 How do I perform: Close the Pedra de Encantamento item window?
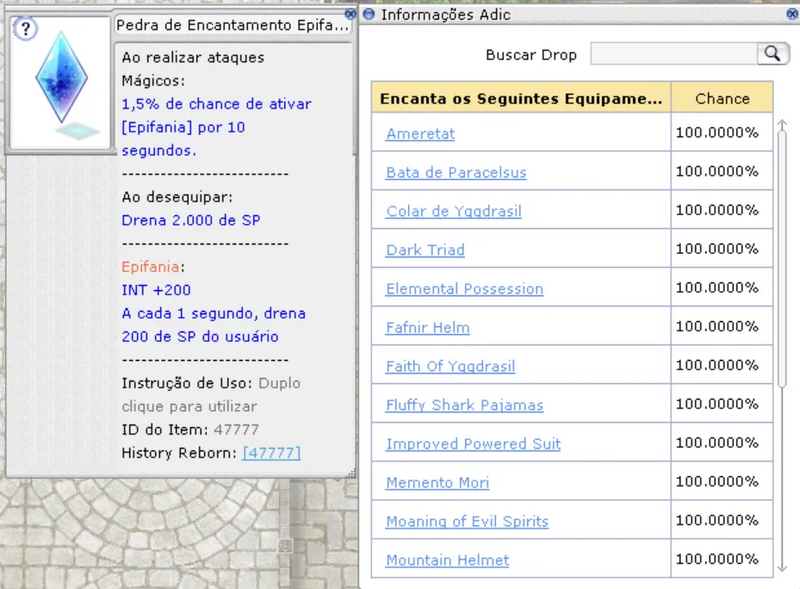(350, 15)
